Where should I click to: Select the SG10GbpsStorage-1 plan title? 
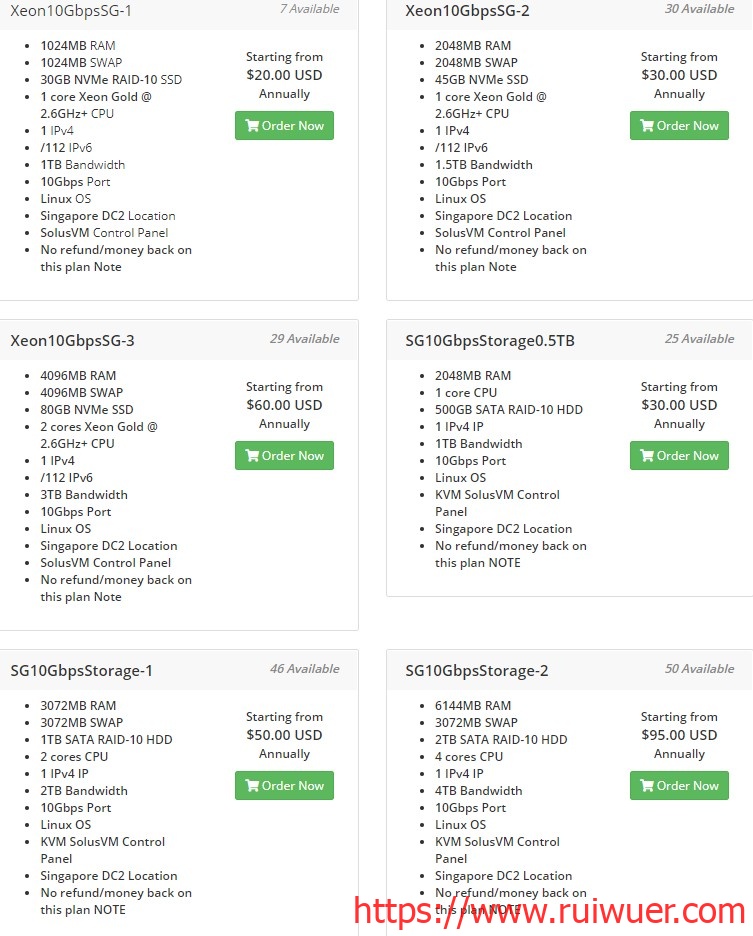(x=81, y=670)
